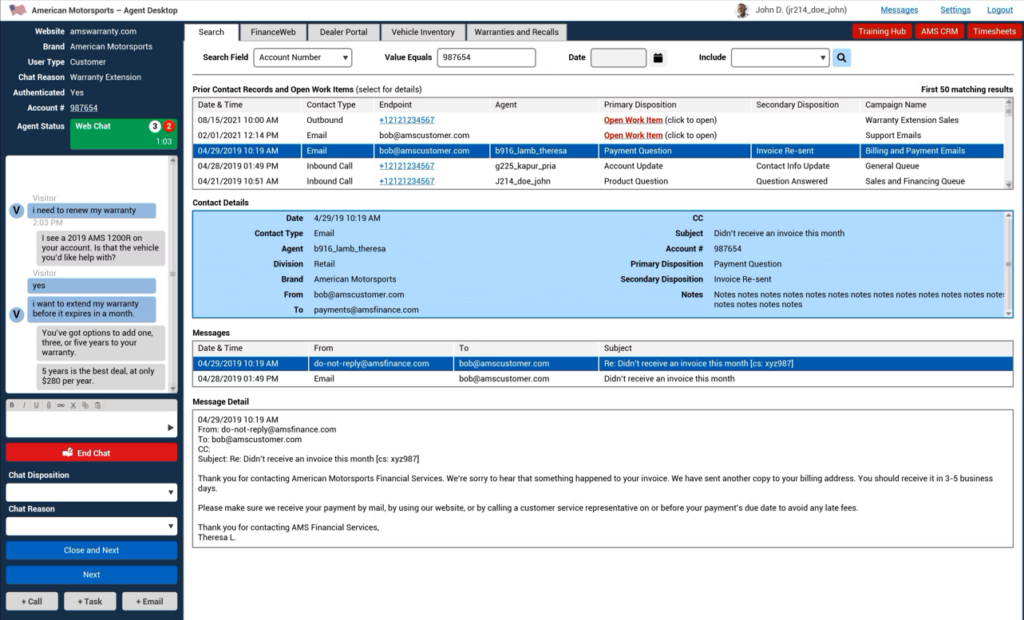Open Settings link in header
1024x620 pixels.
(955, 10)
